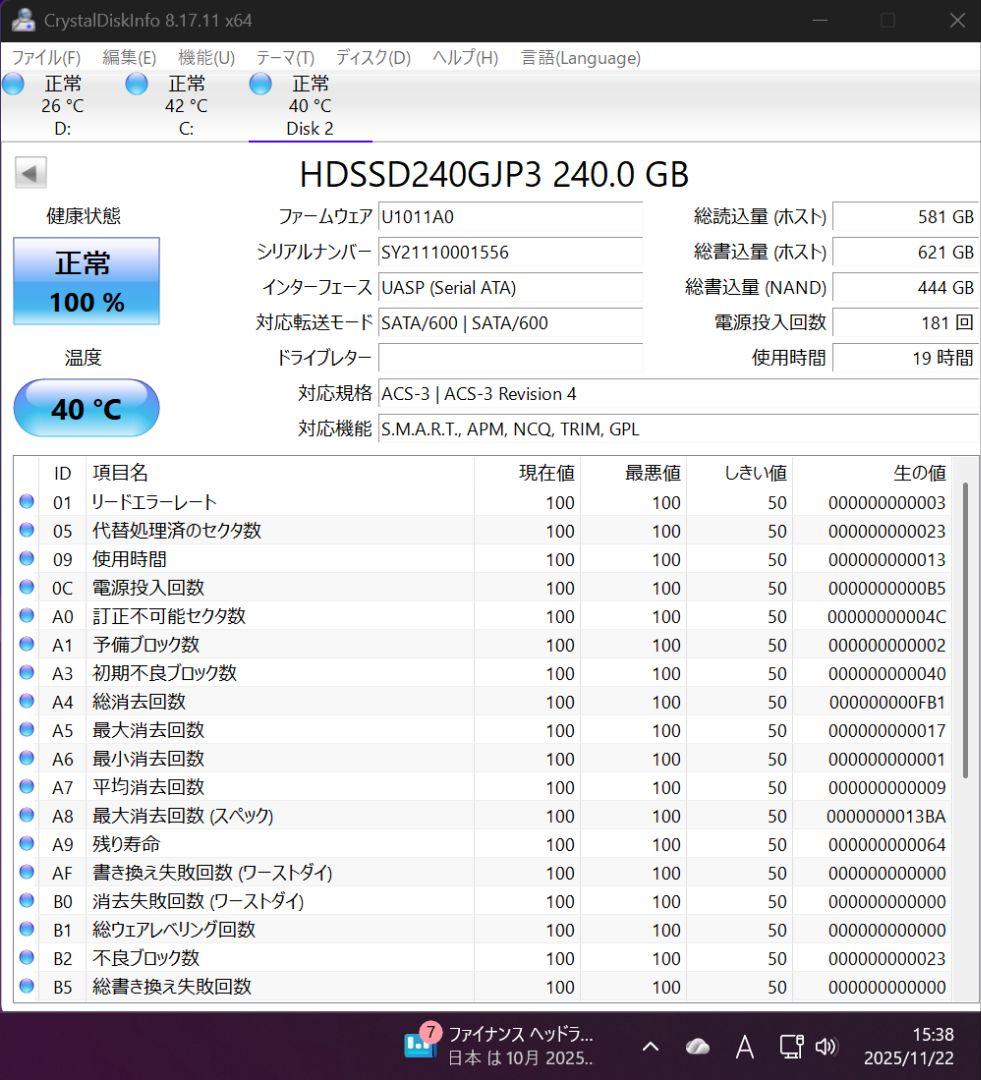Click the previous disk arrow button
Image resolution: width=981 pixels, height=1080 pixels.
coord(30,174)
